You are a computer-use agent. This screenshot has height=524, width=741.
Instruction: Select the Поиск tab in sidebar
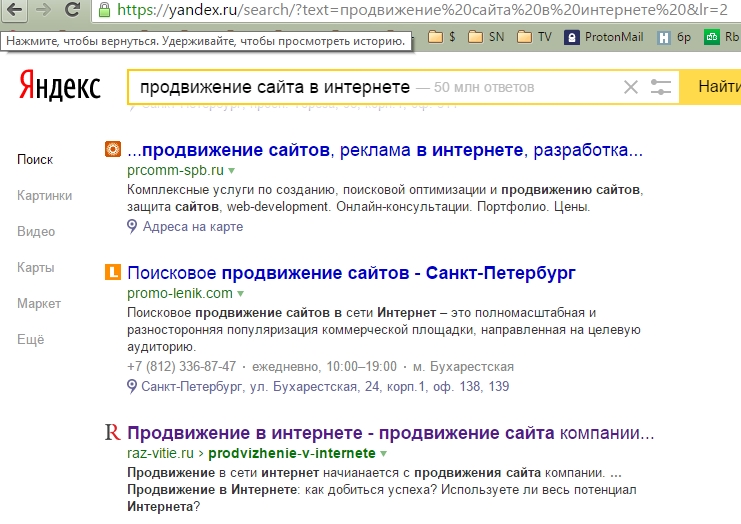click(35, 160)
